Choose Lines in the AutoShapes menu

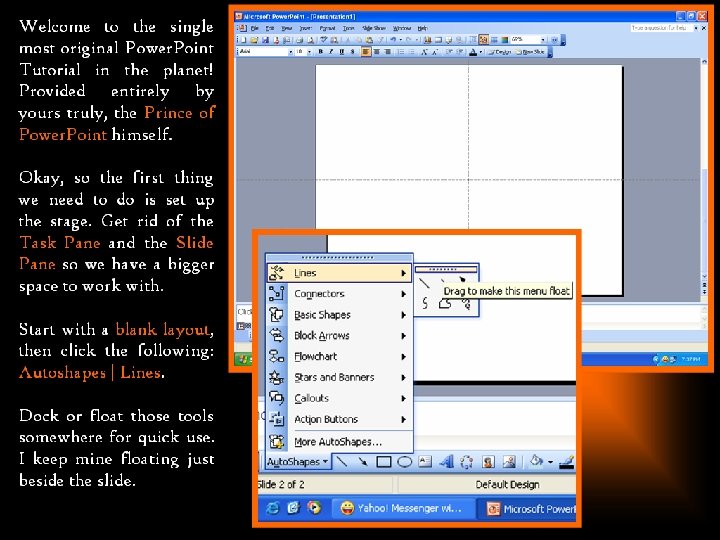[x=339, y=273]
